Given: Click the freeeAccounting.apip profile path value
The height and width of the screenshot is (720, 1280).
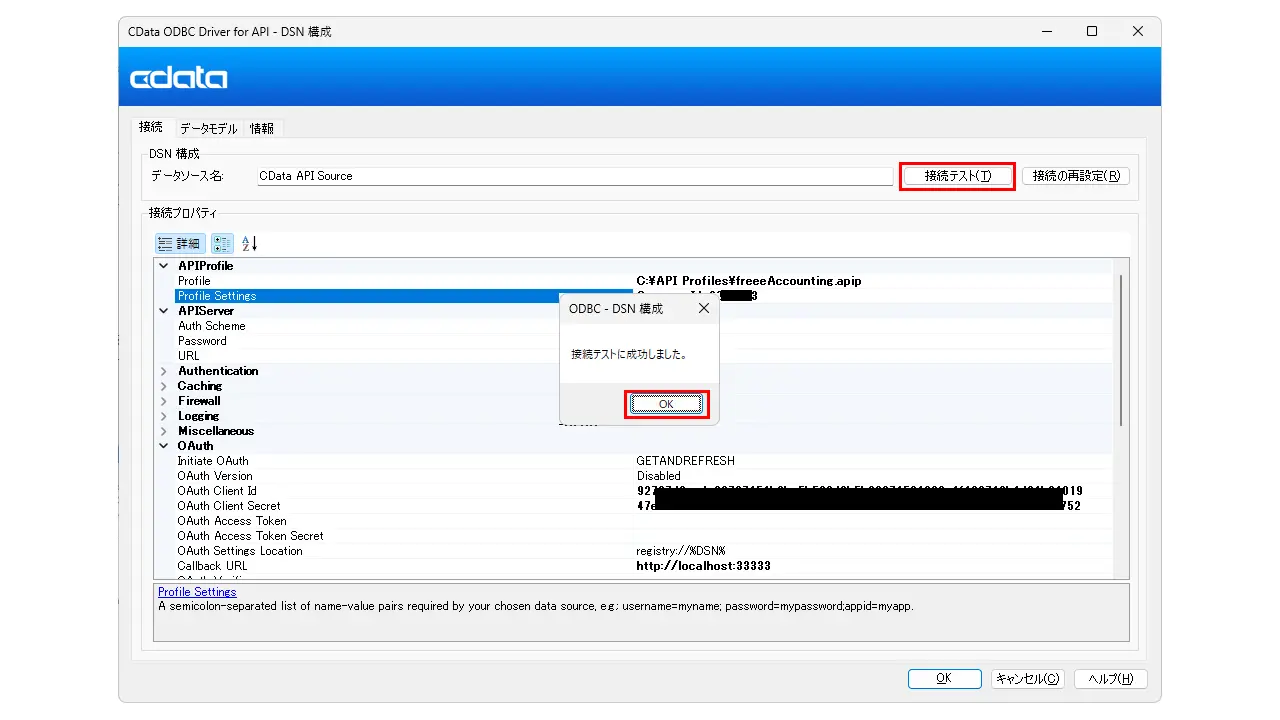Looking at the screenshot, I should 749,281.
